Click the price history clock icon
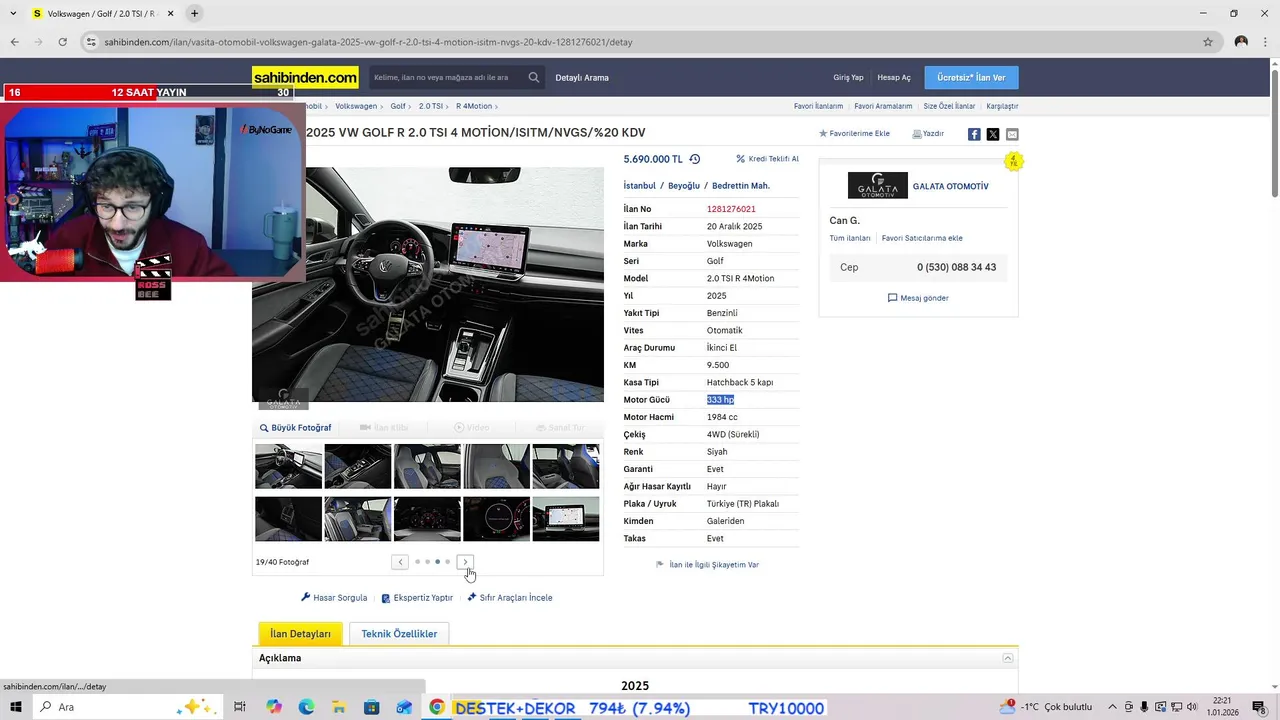 tap(695, 159)
